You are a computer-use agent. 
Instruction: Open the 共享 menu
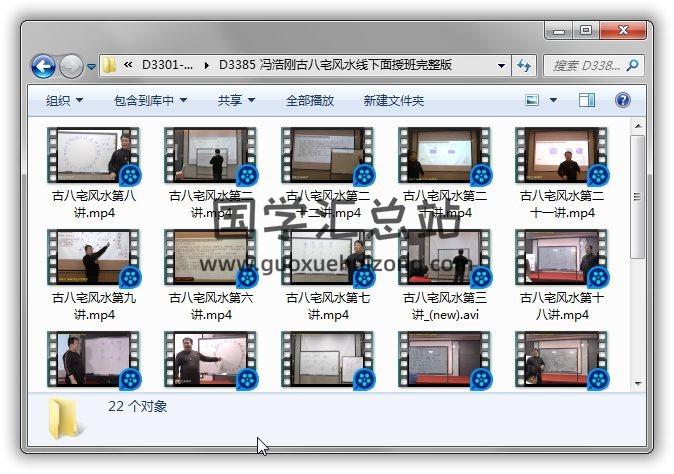[x=236, y=100]
